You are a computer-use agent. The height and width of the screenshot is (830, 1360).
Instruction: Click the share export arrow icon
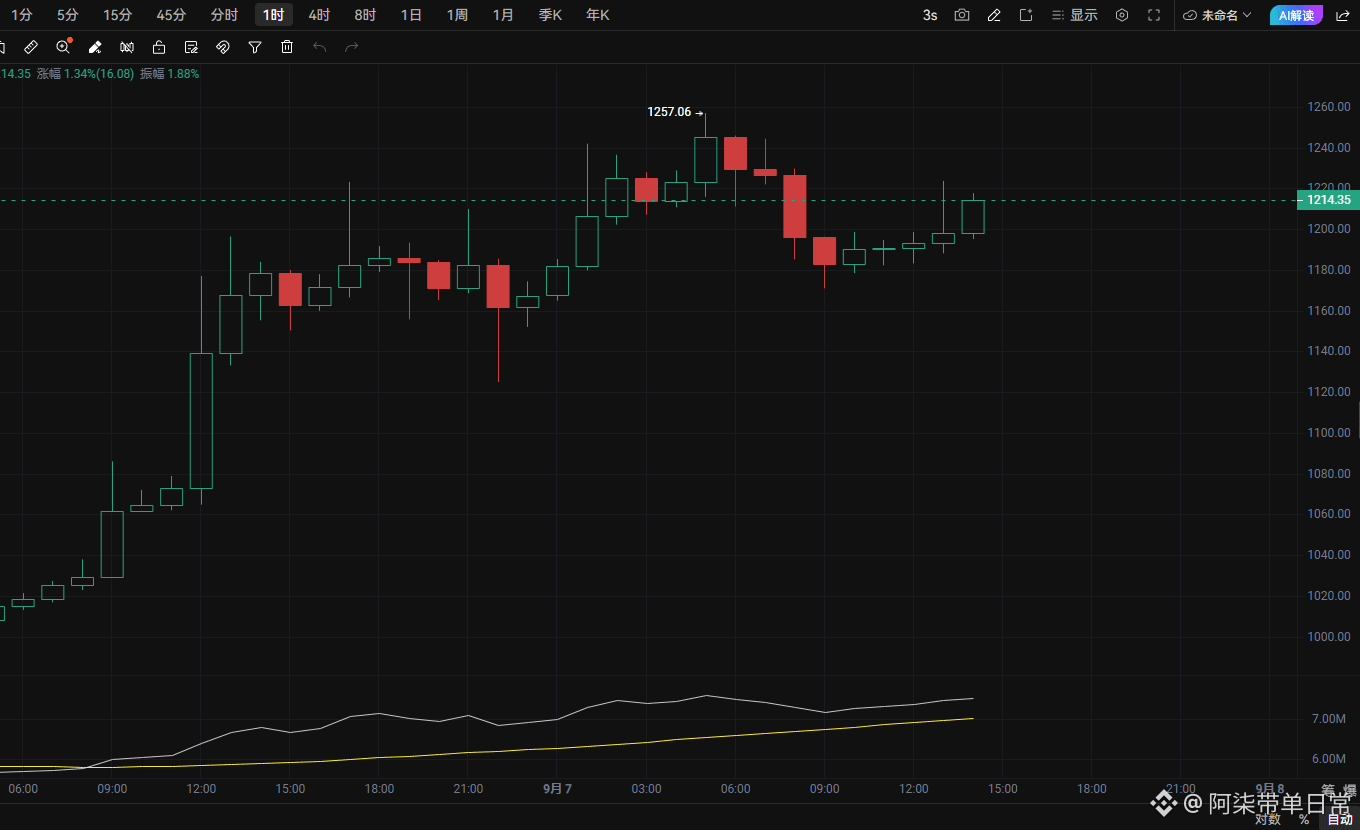coord(1343,15)
